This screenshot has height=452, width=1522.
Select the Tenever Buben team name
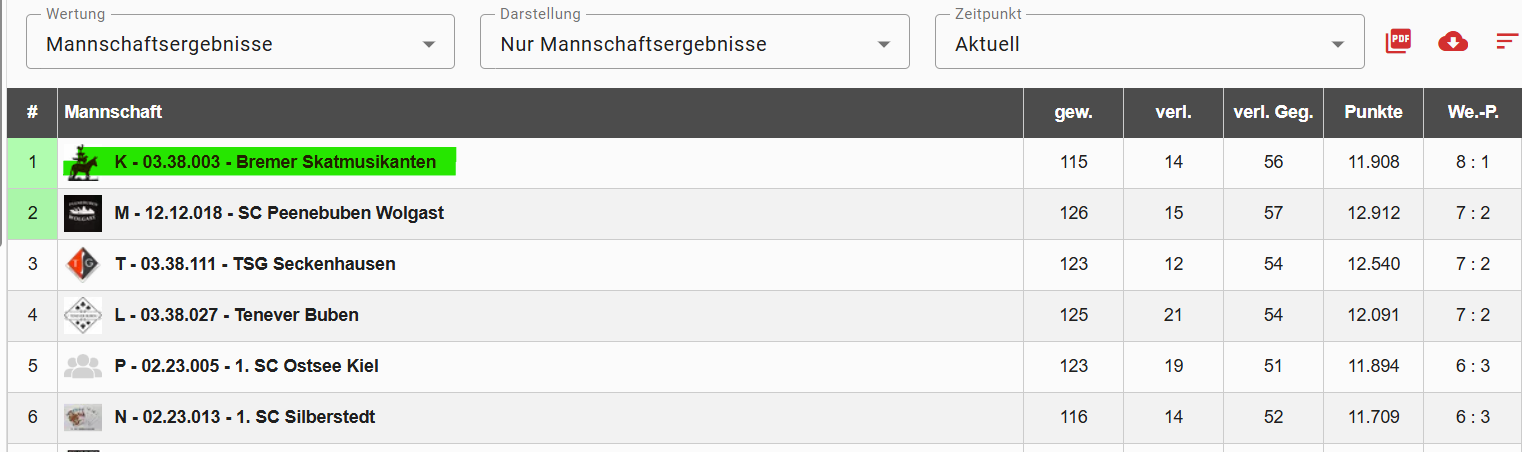[x=236, y=315]
